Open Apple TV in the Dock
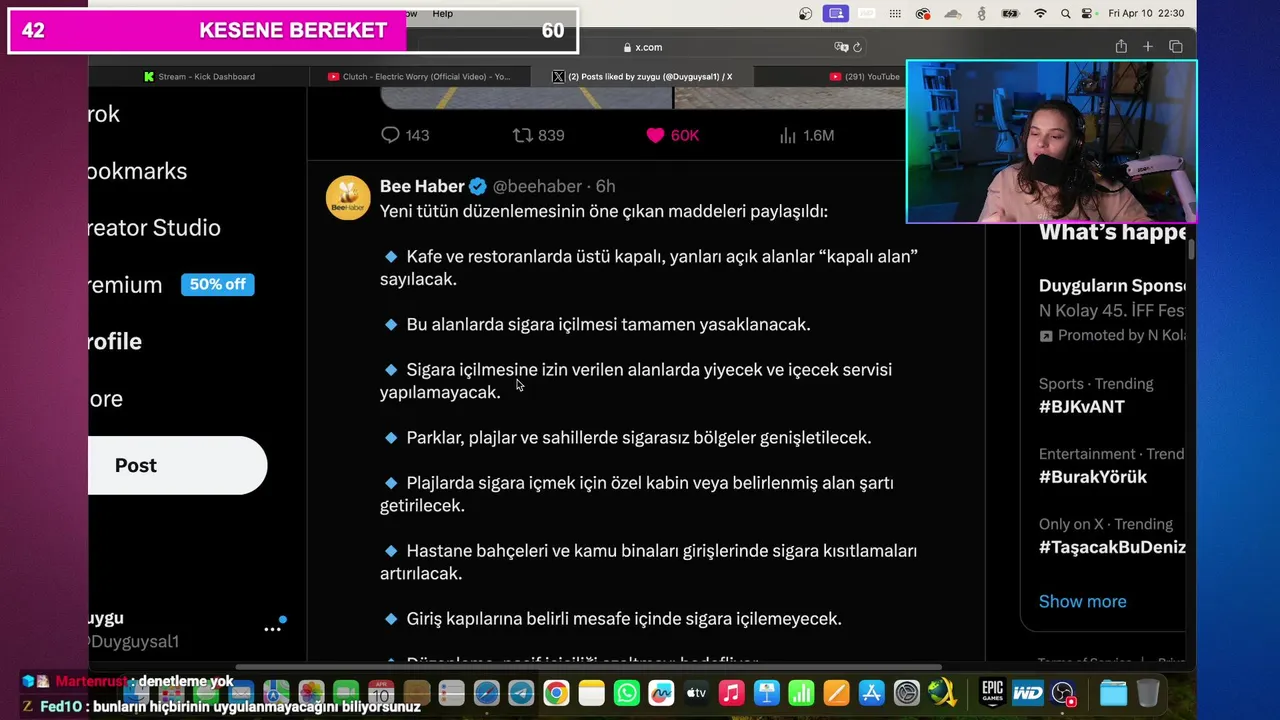The image size is (1280, 720). (x=696, y=693)
